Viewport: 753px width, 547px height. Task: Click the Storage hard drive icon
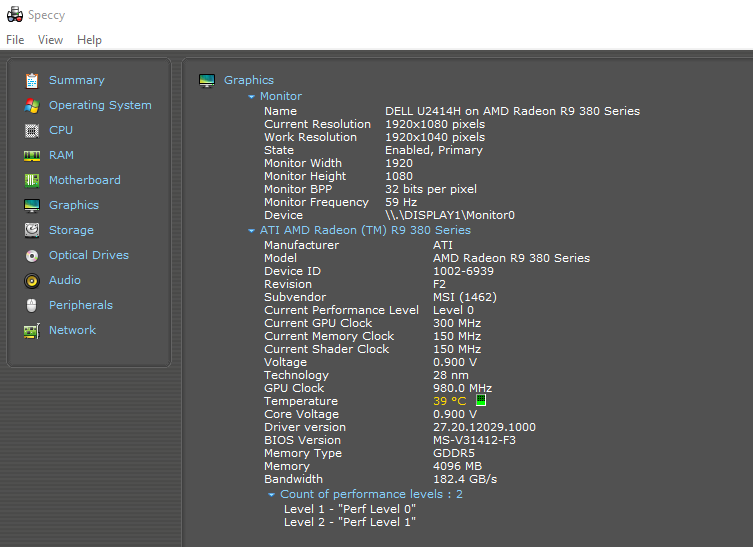click(32, 230)
